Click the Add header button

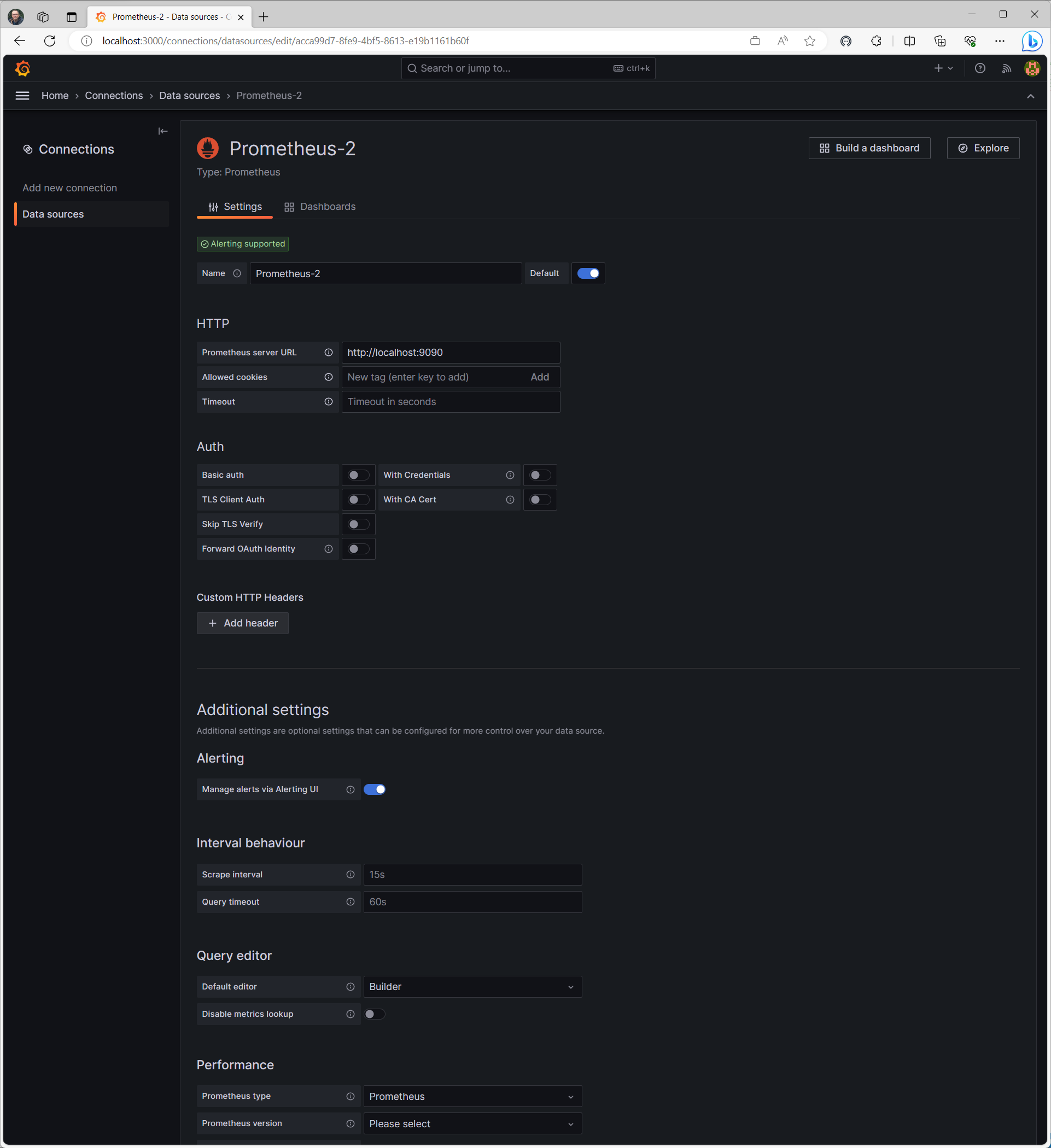[243, 623]
